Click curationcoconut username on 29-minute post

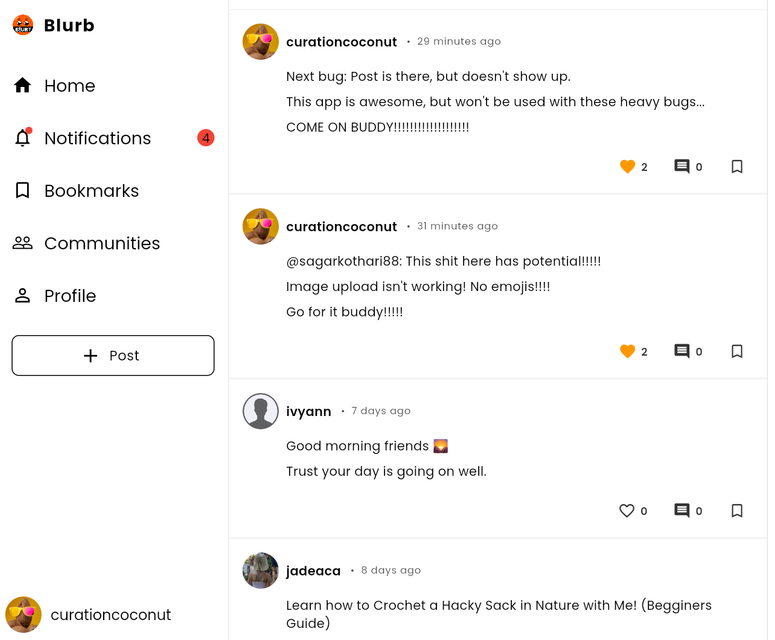(x=341, y=42)
